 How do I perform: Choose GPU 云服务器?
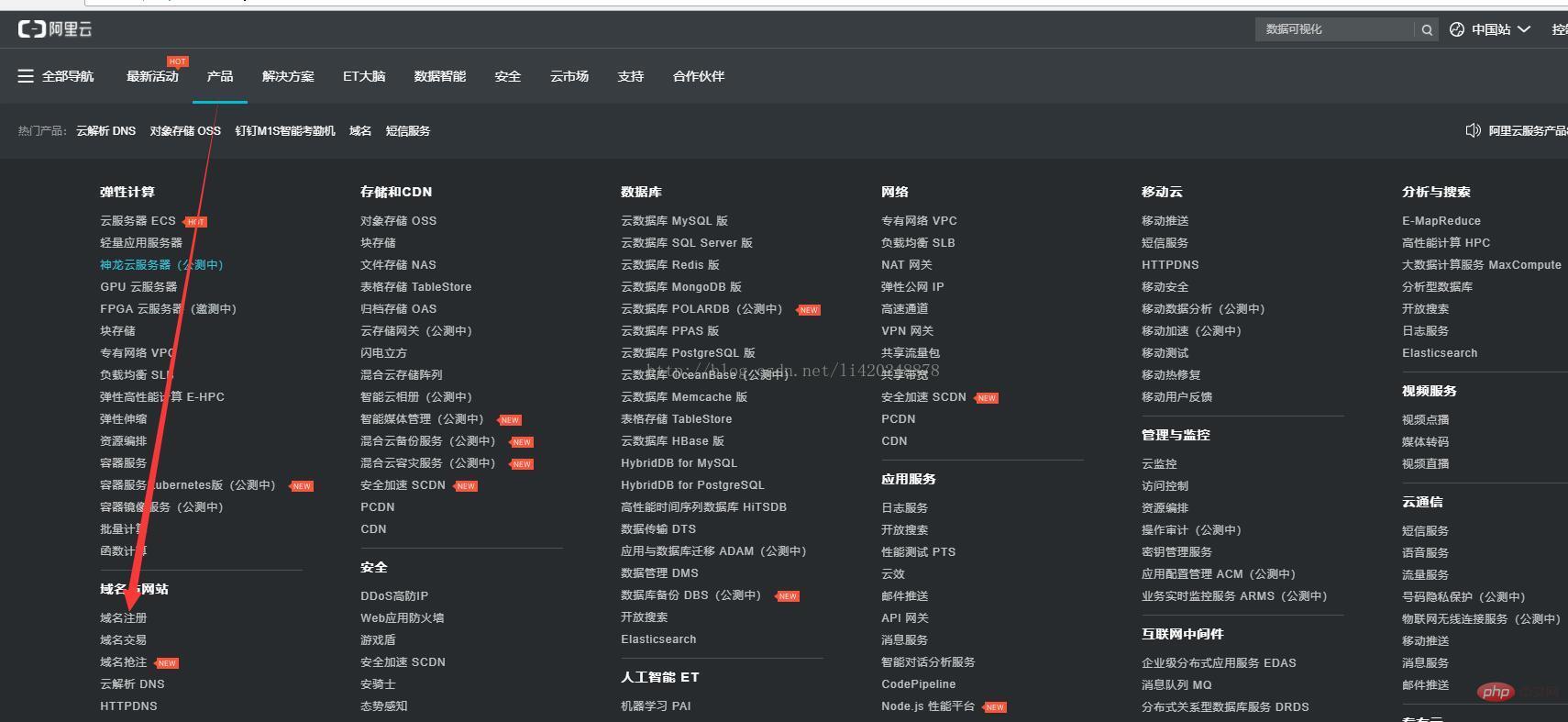[138, 287]
